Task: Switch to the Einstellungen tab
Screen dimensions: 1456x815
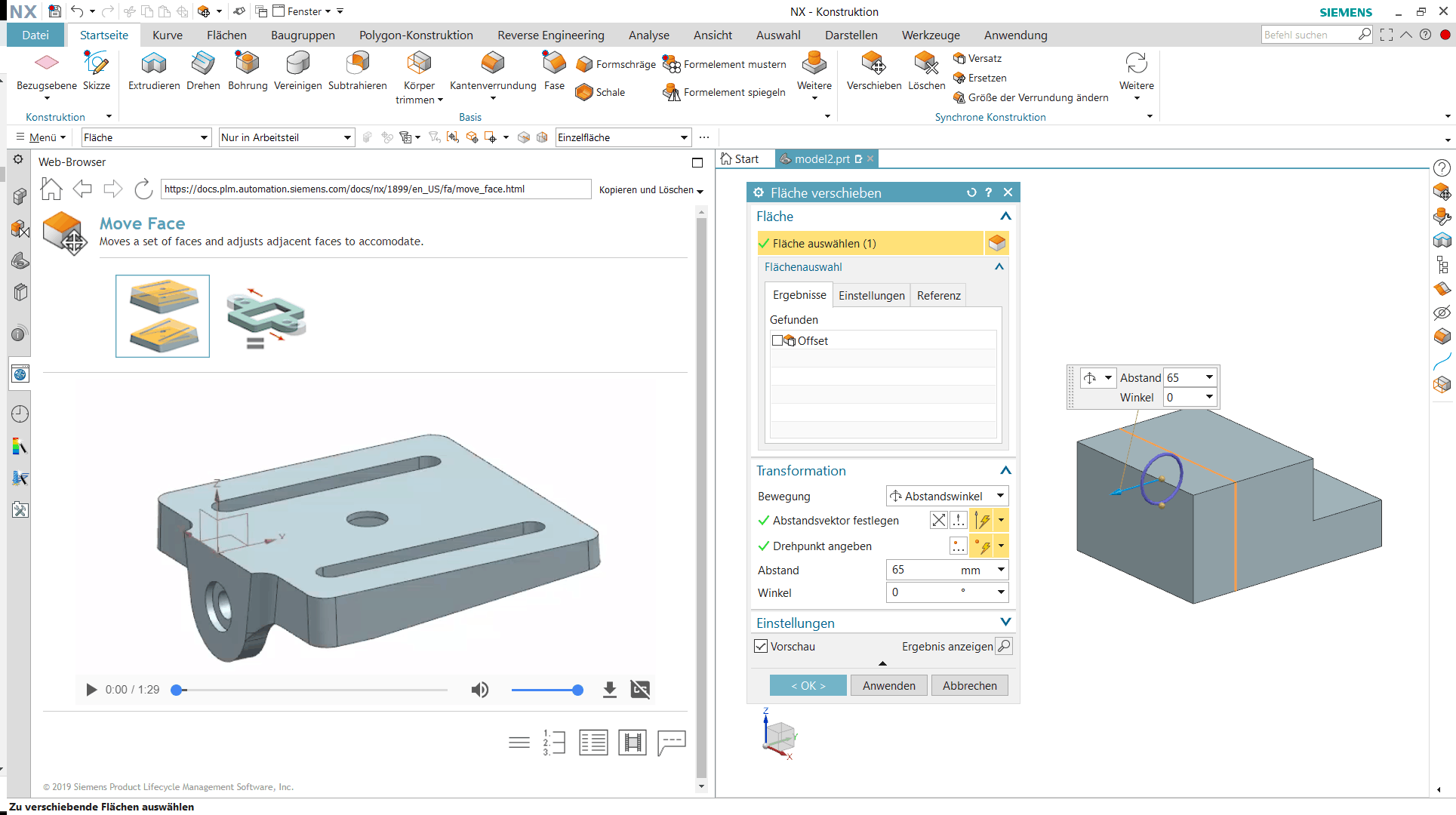Action: 871,295
